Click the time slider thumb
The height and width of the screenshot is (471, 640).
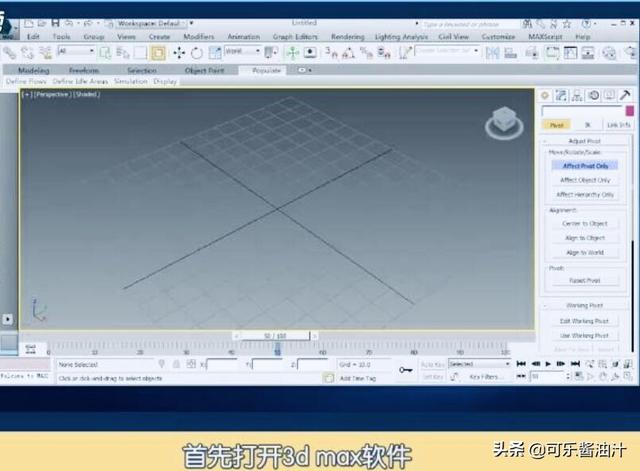(x=276, y=336)
